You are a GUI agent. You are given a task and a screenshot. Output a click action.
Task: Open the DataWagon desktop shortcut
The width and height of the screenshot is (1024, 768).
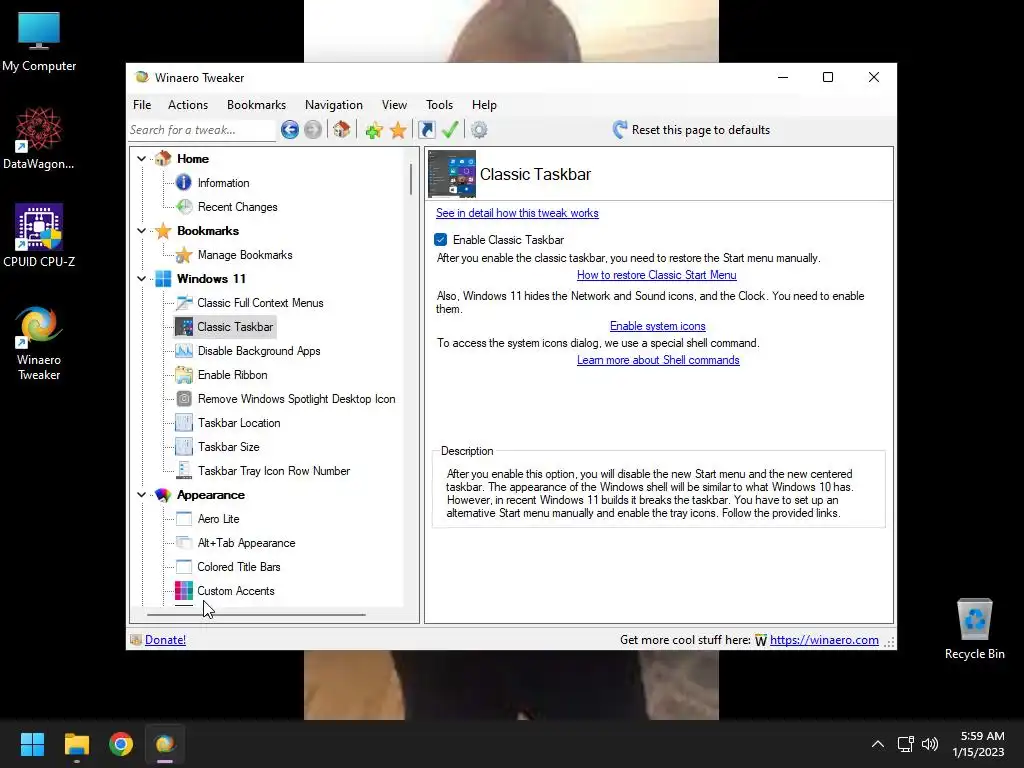tap(39, 139)
